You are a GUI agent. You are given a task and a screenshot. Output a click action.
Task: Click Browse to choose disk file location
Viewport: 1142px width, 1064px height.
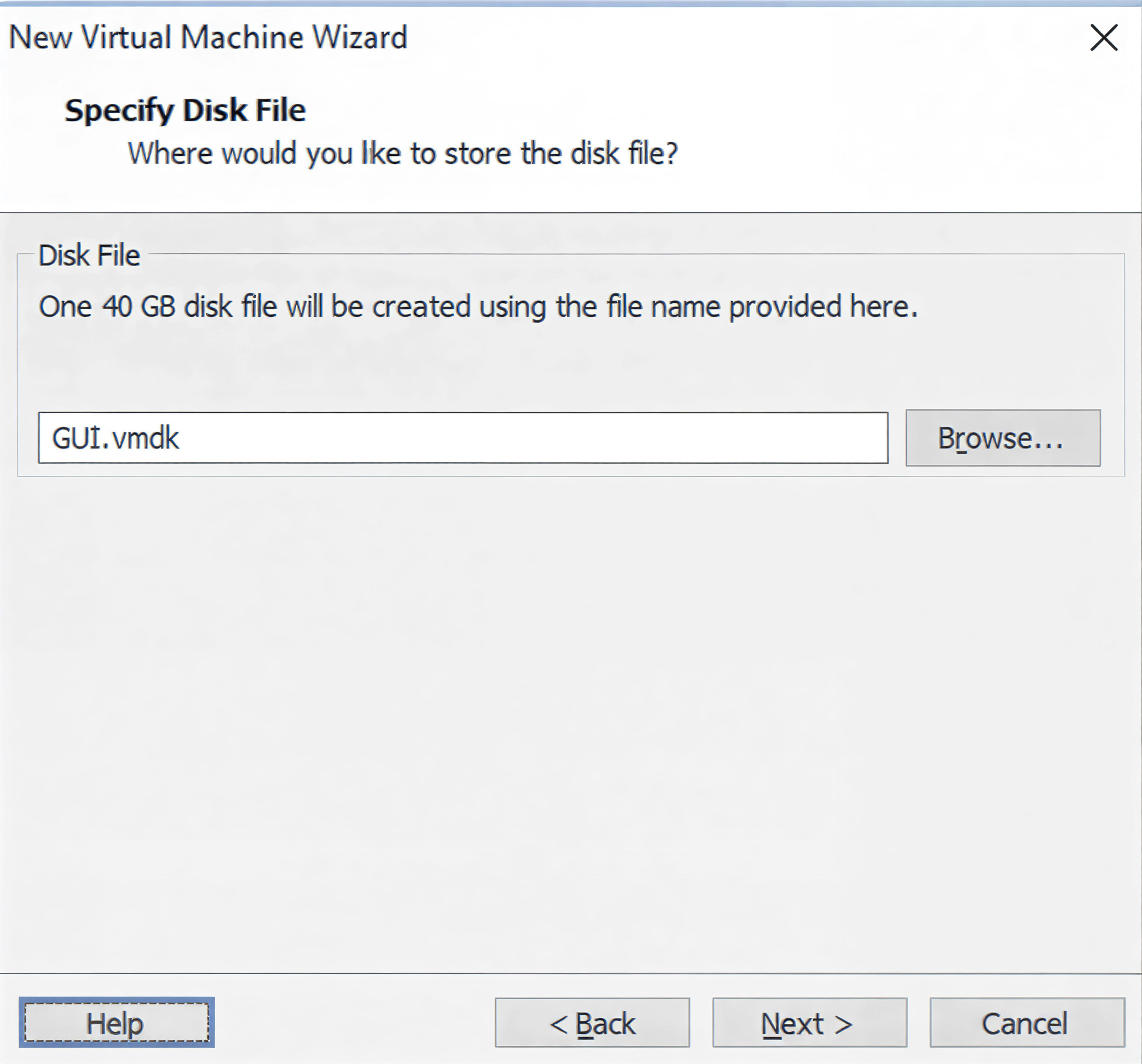[1003, 438]
